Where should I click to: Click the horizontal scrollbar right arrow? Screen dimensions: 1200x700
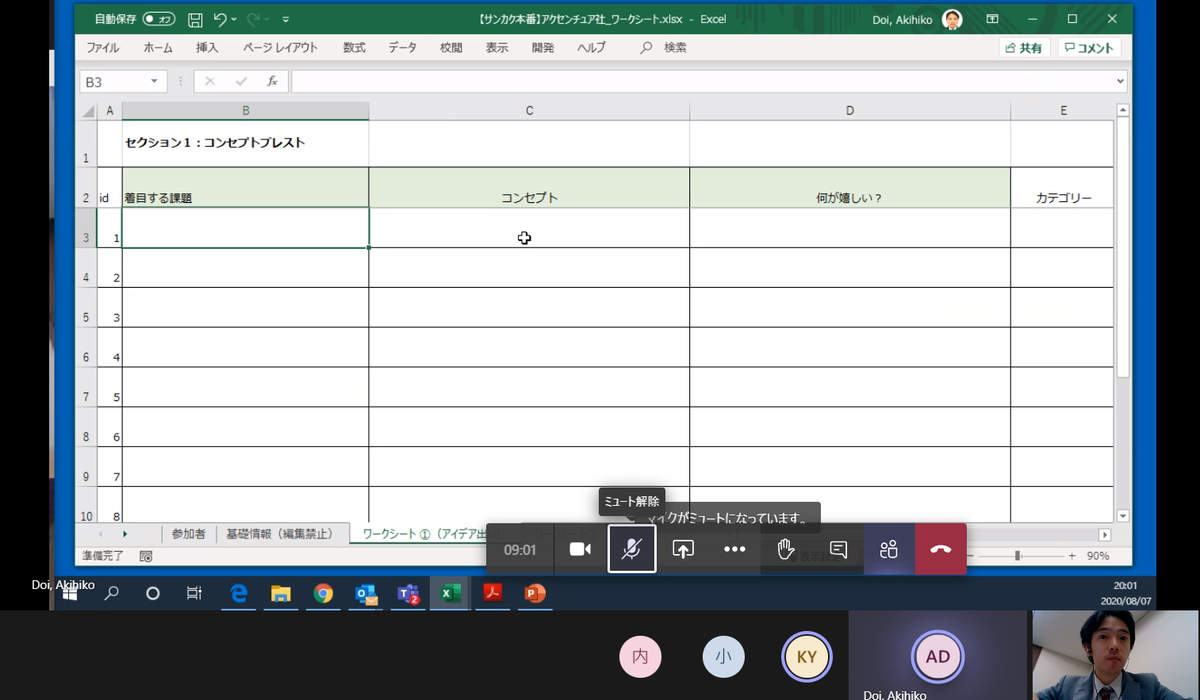[1105, 535]
